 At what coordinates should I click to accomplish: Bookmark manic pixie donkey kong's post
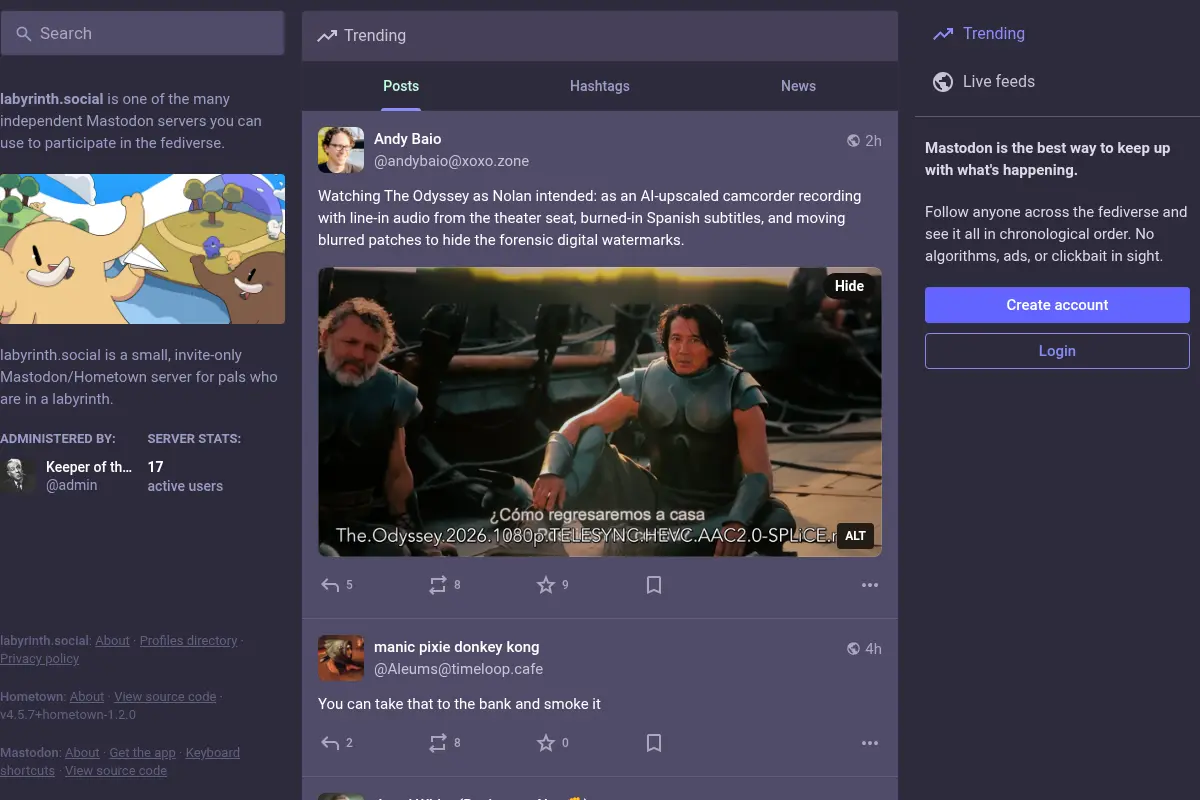pos(654,743)
